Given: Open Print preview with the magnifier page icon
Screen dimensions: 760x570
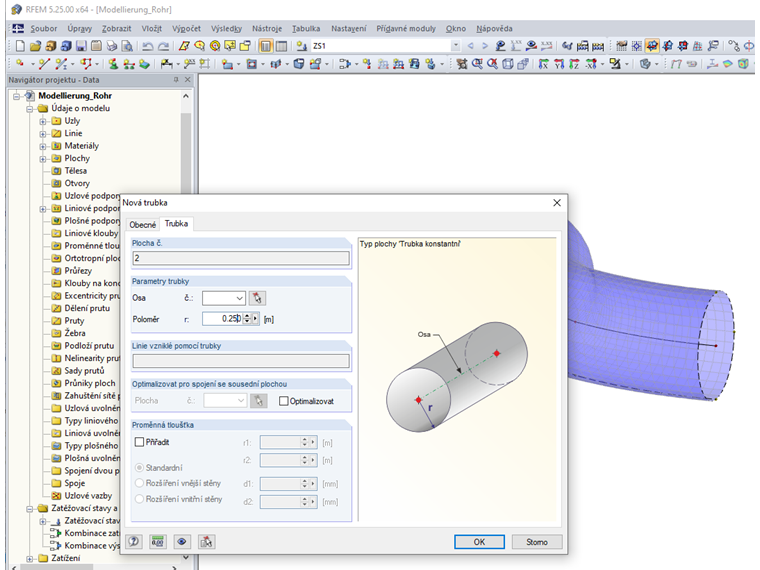Looking at the screenshot, I should 127,46.
